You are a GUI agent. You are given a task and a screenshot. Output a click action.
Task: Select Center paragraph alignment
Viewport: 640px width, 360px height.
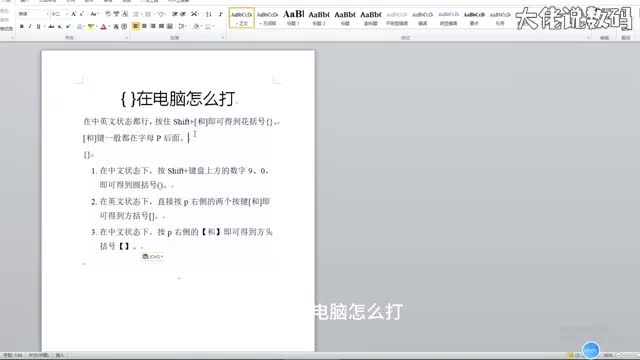pos(144,26)
